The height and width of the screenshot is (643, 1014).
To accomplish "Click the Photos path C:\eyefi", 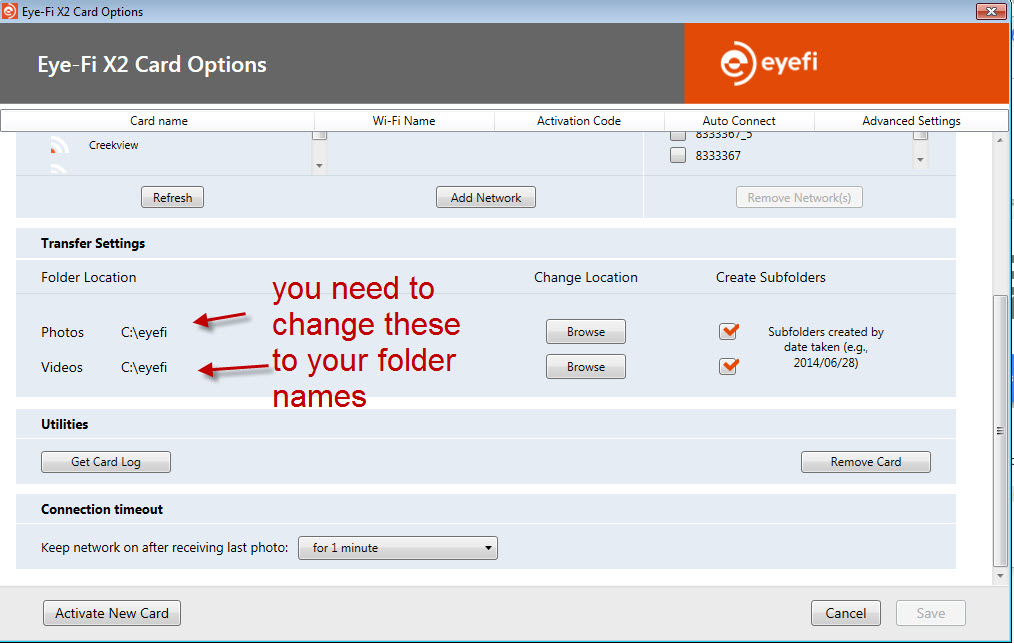I will click(x=144, y=332).
